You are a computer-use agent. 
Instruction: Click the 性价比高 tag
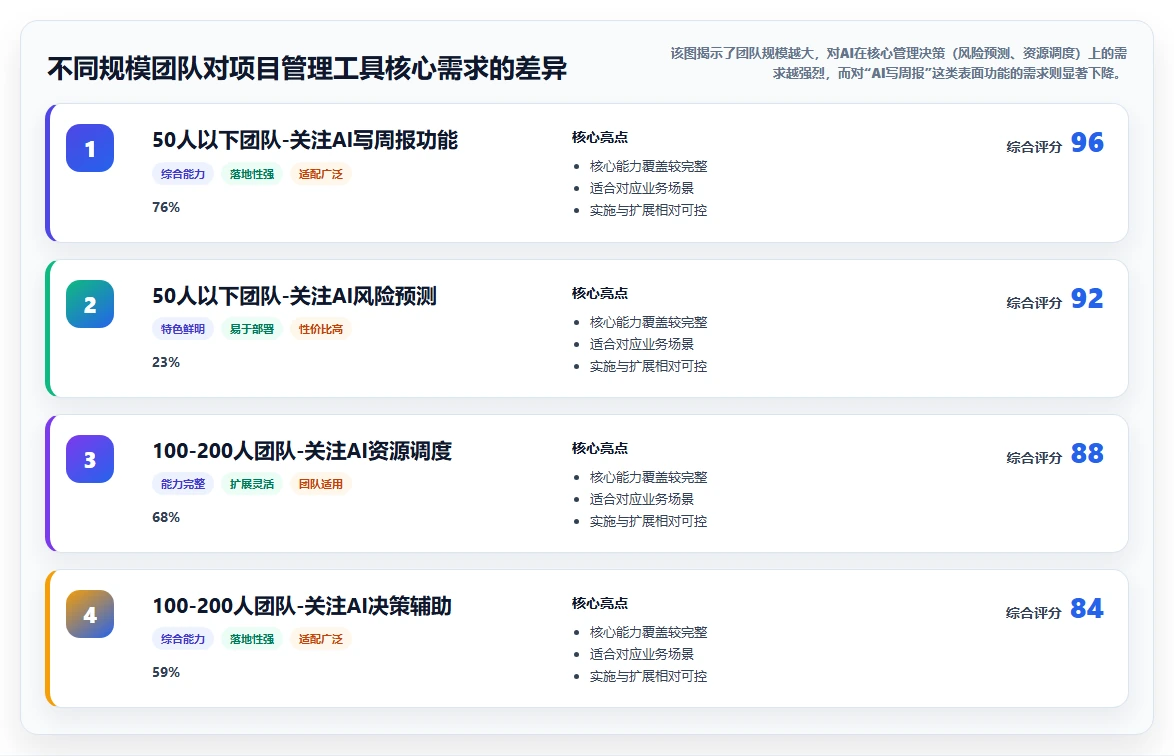[320, 329]
